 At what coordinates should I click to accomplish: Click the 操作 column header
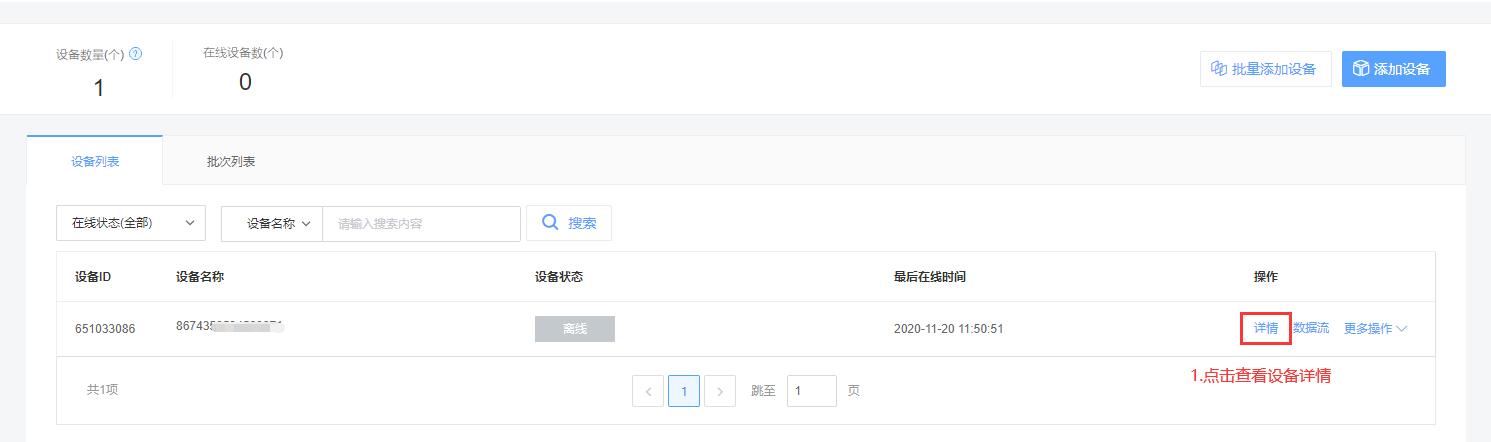(x=1266, y=277)
